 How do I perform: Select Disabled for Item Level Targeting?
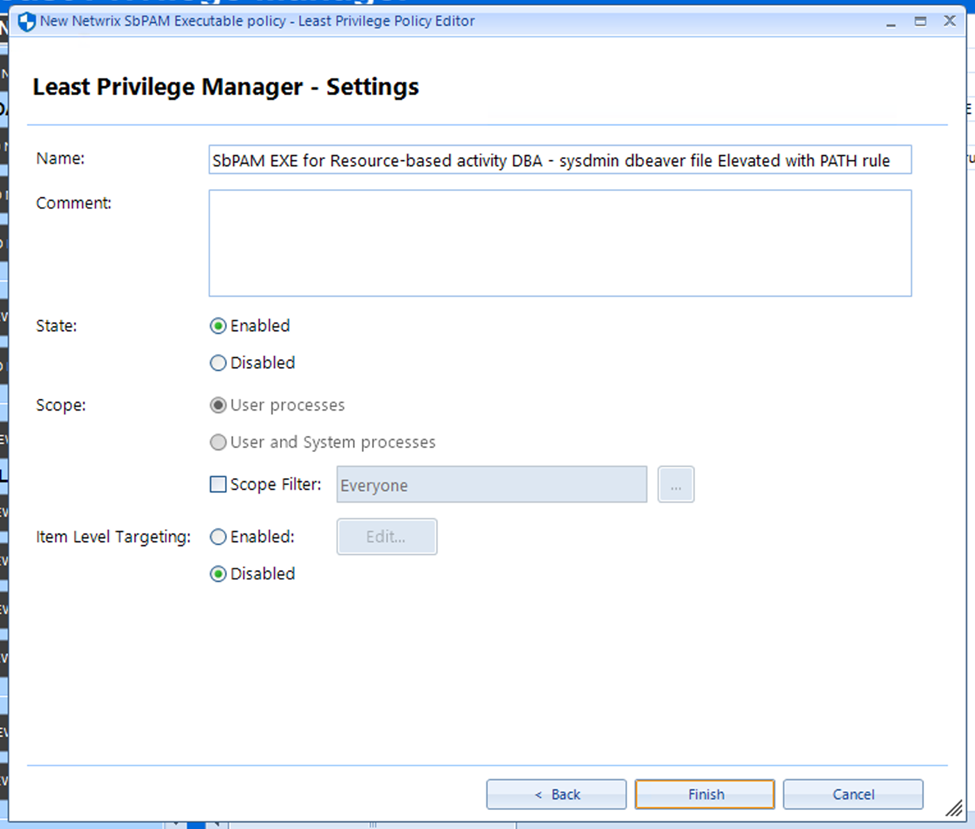pos(218,574)
